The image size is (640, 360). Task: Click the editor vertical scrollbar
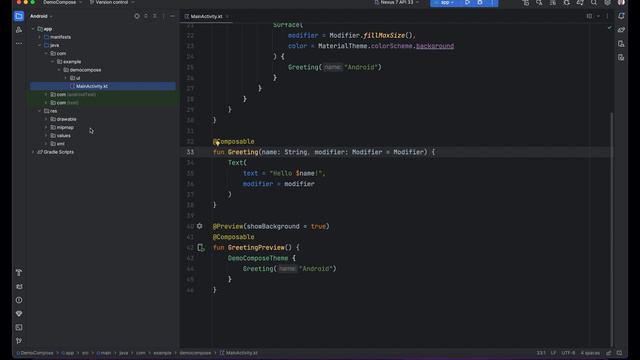click(613, 229)
